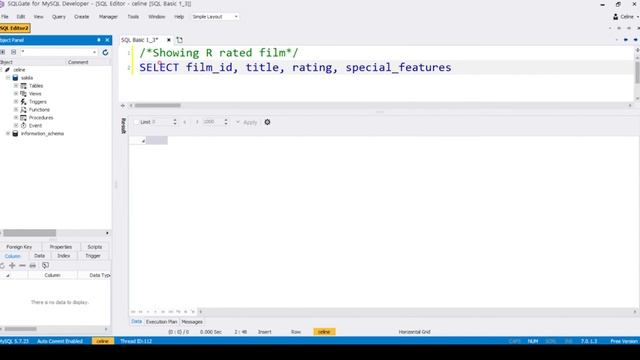Viewport: 640px width, 360px height.
Task: Refresh the Object Panel tree
Action: 105,52
